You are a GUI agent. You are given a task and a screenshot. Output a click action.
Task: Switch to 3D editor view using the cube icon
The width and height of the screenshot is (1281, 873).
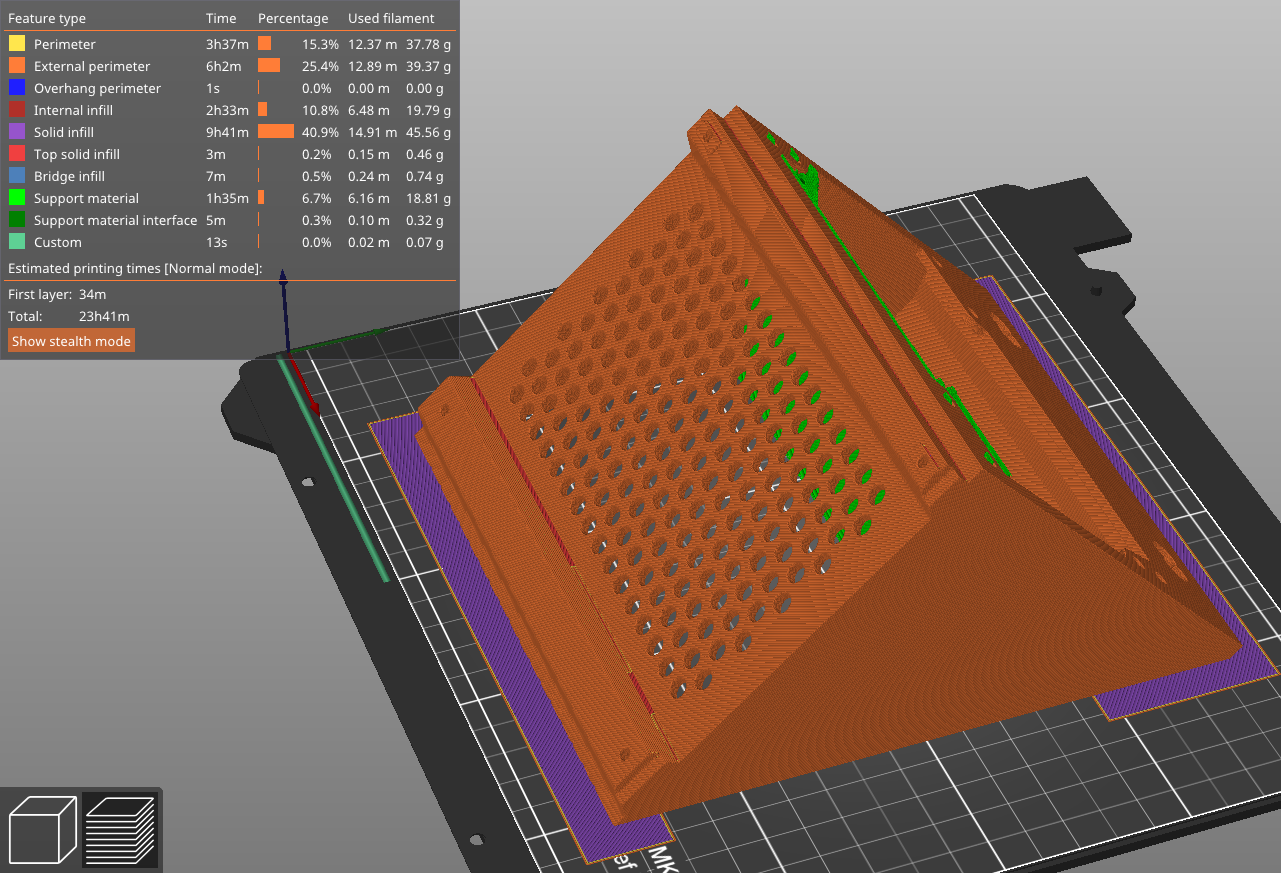point(42,829)
